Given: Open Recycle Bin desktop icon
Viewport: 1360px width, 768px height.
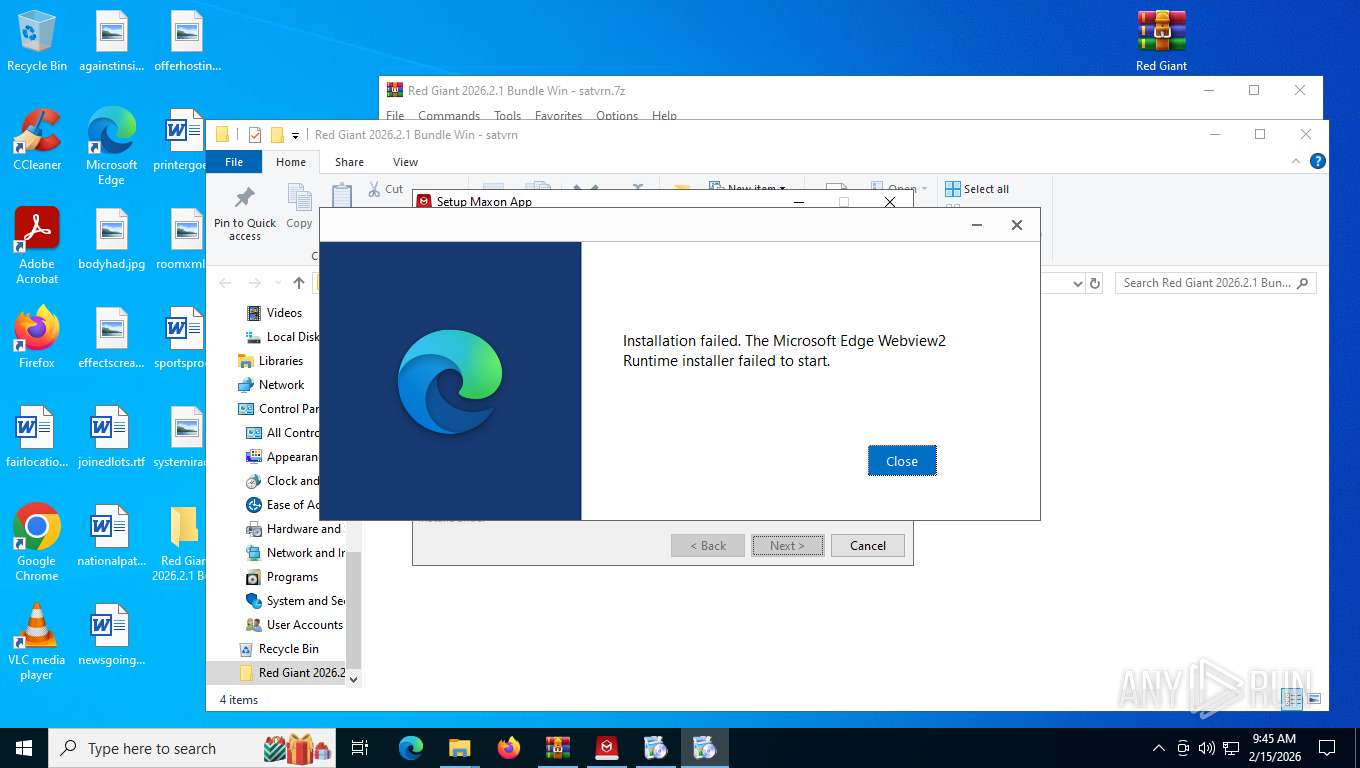Looking at the screenshot, I should coord(37,40).
